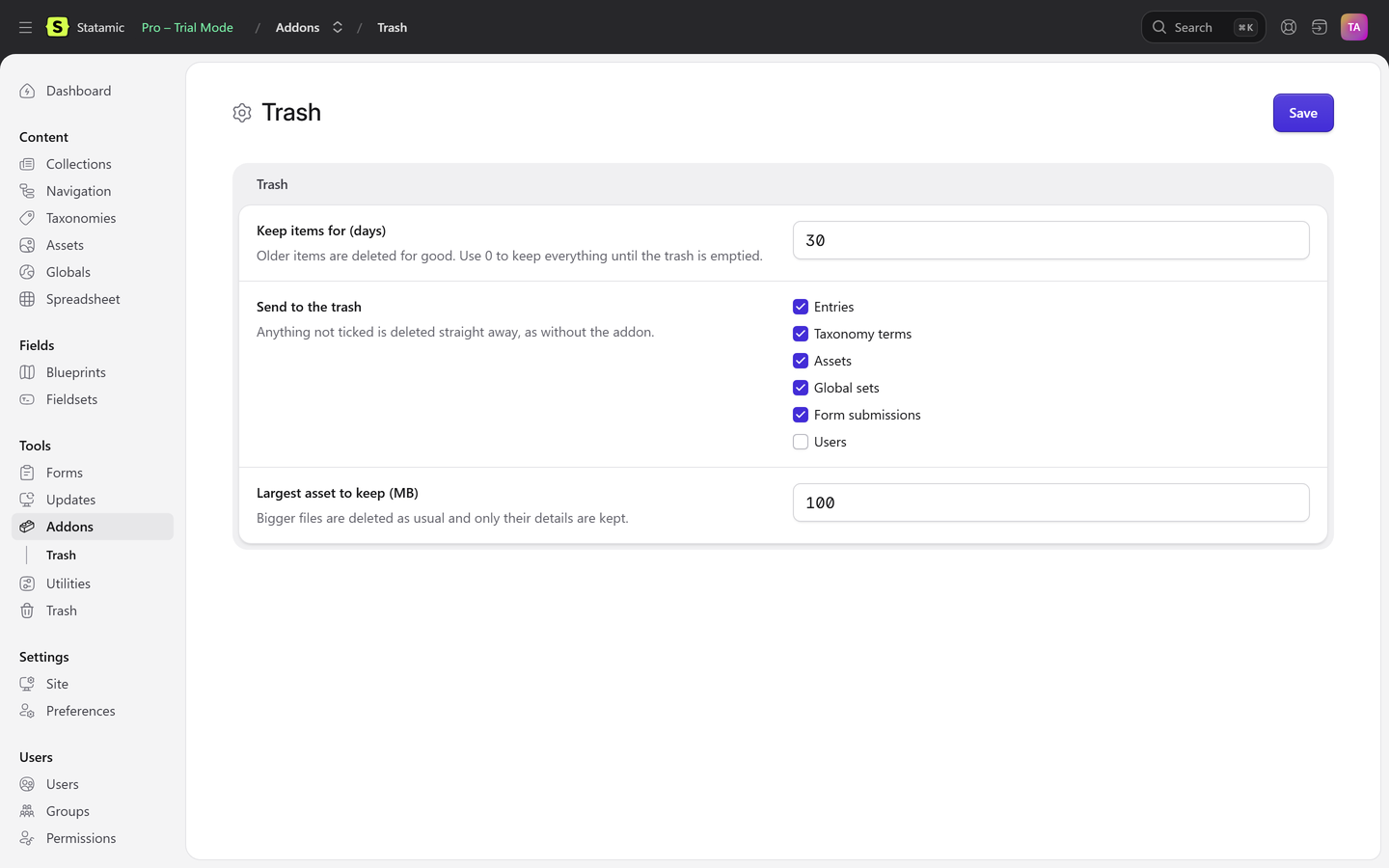The image size is (1389, 868).
Task: Select the Addons item in sidebar
Action: click(93, 527)
